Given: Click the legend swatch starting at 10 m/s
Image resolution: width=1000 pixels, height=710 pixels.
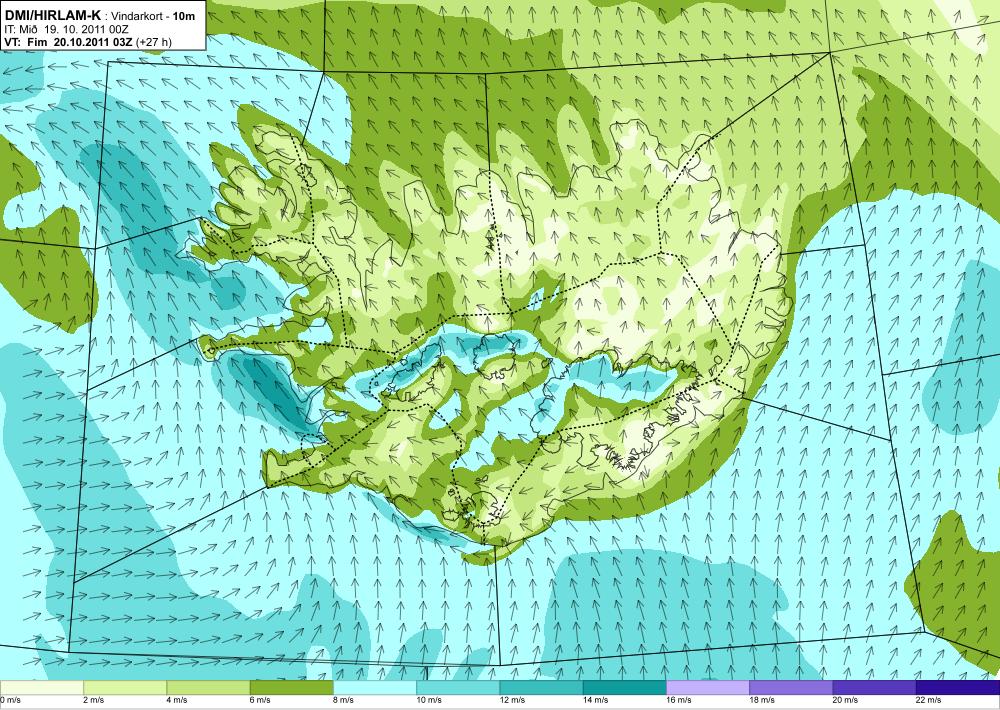Looking at the screenshot, I should (x=458, y=688).
